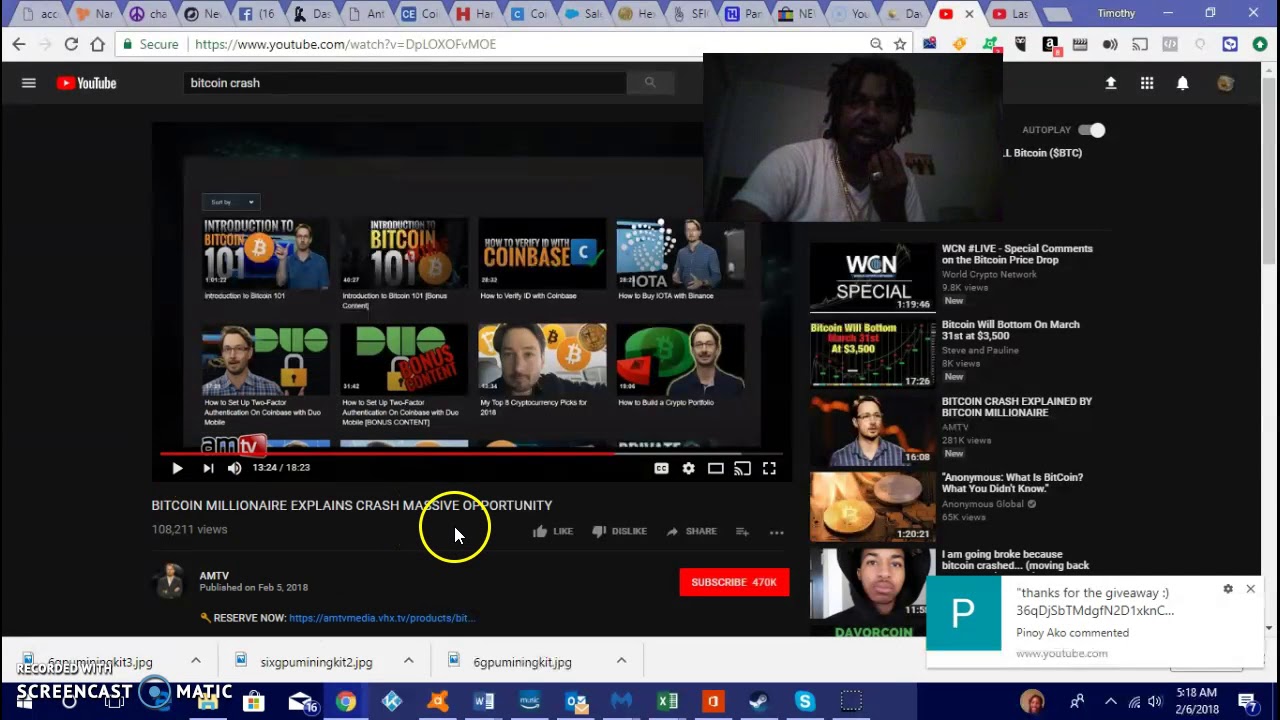Viewport: 1280px width, 720px height.
Task: Cast the video with the player cast icon
Action: click(742, 468)
